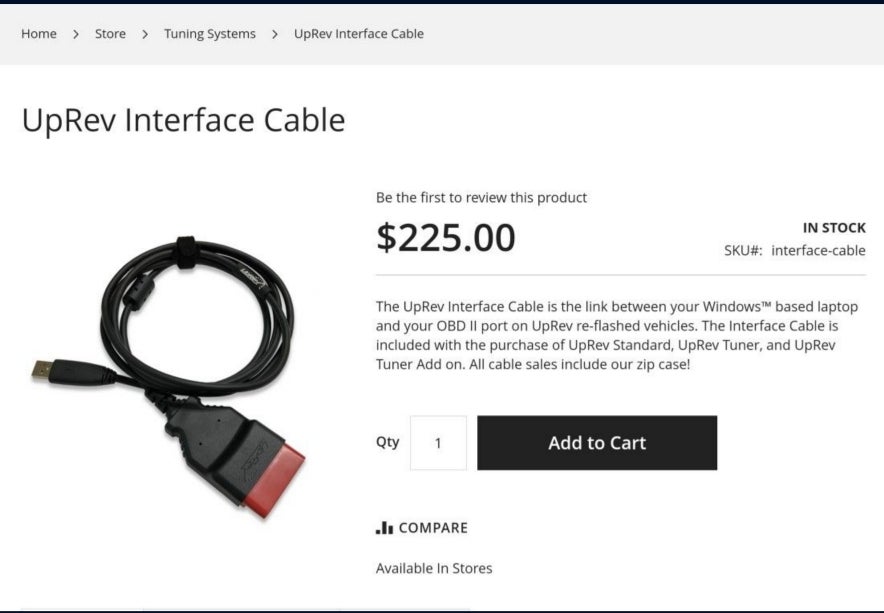Select the COMPARE label text

tap(432, 527)
